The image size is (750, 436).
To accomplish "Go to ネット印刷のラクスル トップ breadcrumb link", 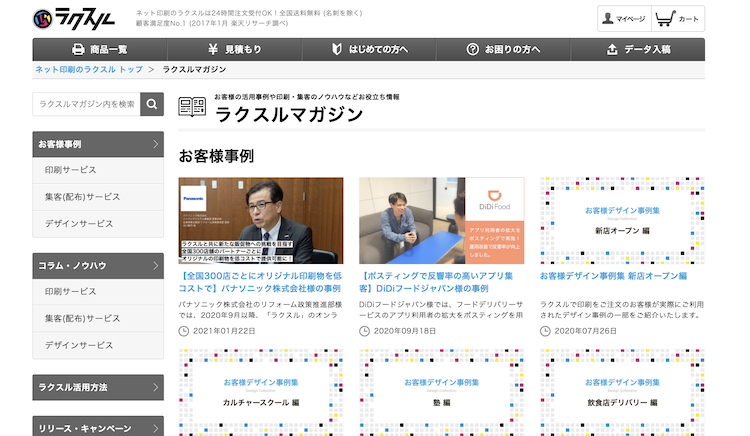I will (x=89, y=69).
